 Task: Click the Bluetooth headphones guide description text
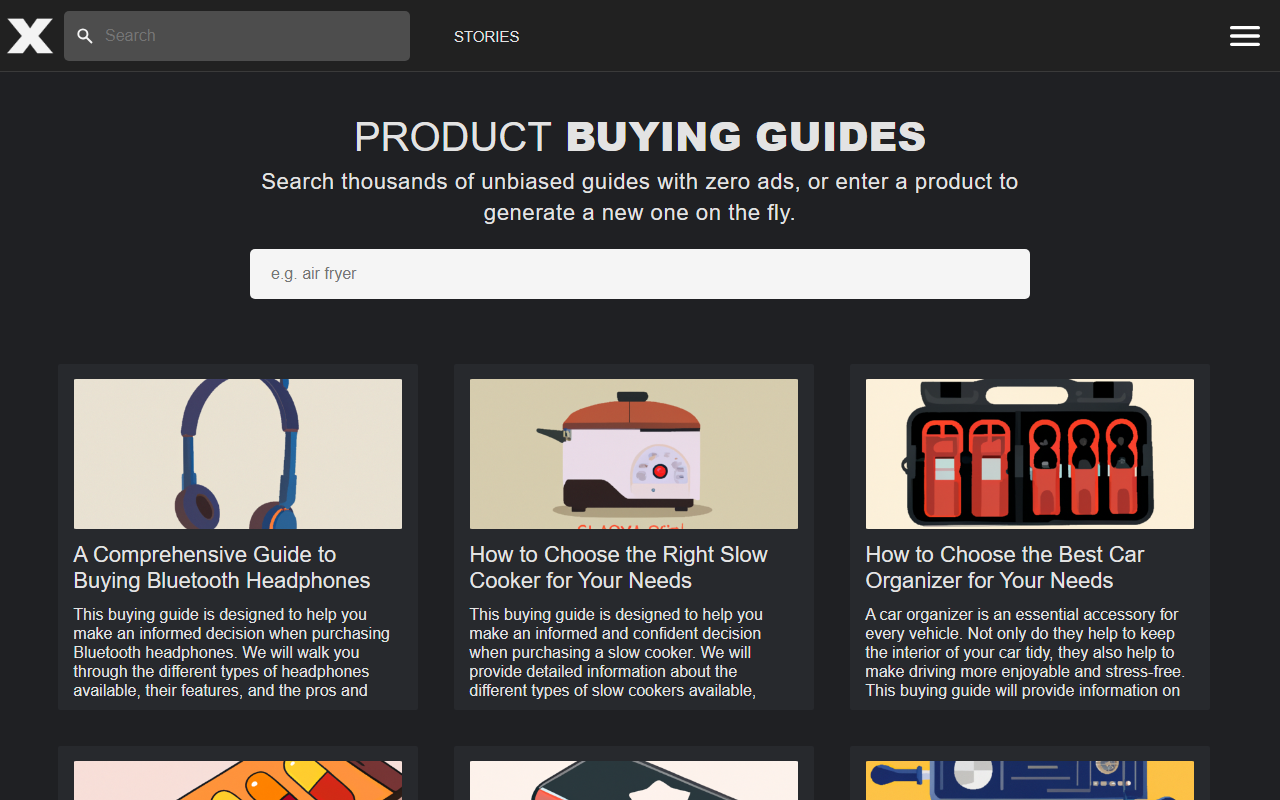pos(232,652)
